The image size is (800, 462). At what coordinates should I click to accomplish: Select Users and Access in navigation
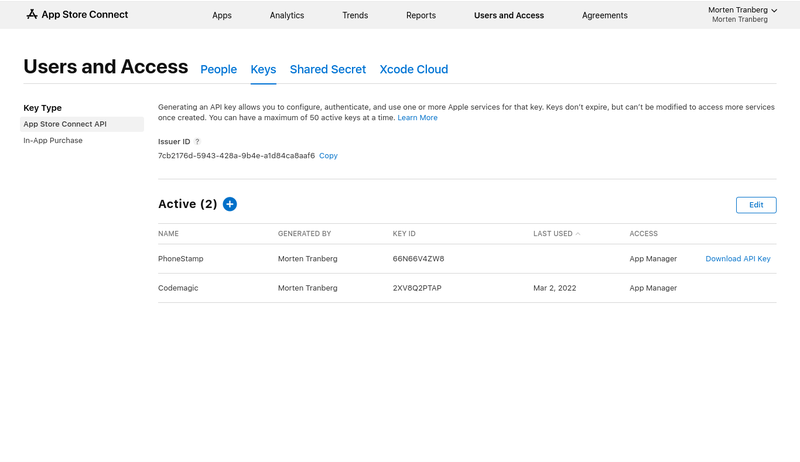509,15
